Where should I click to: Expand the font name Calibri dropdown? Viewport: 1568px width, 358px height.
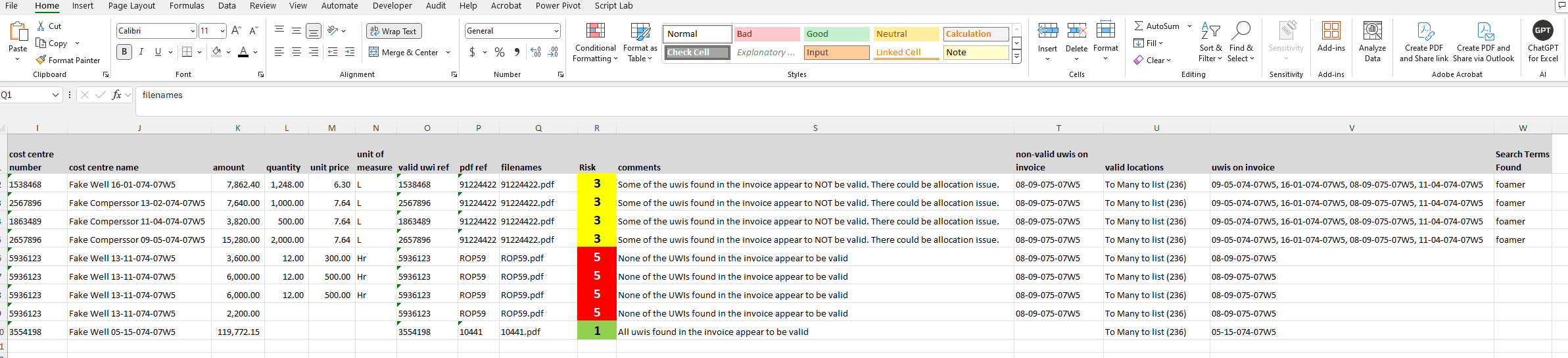(193, 31)
